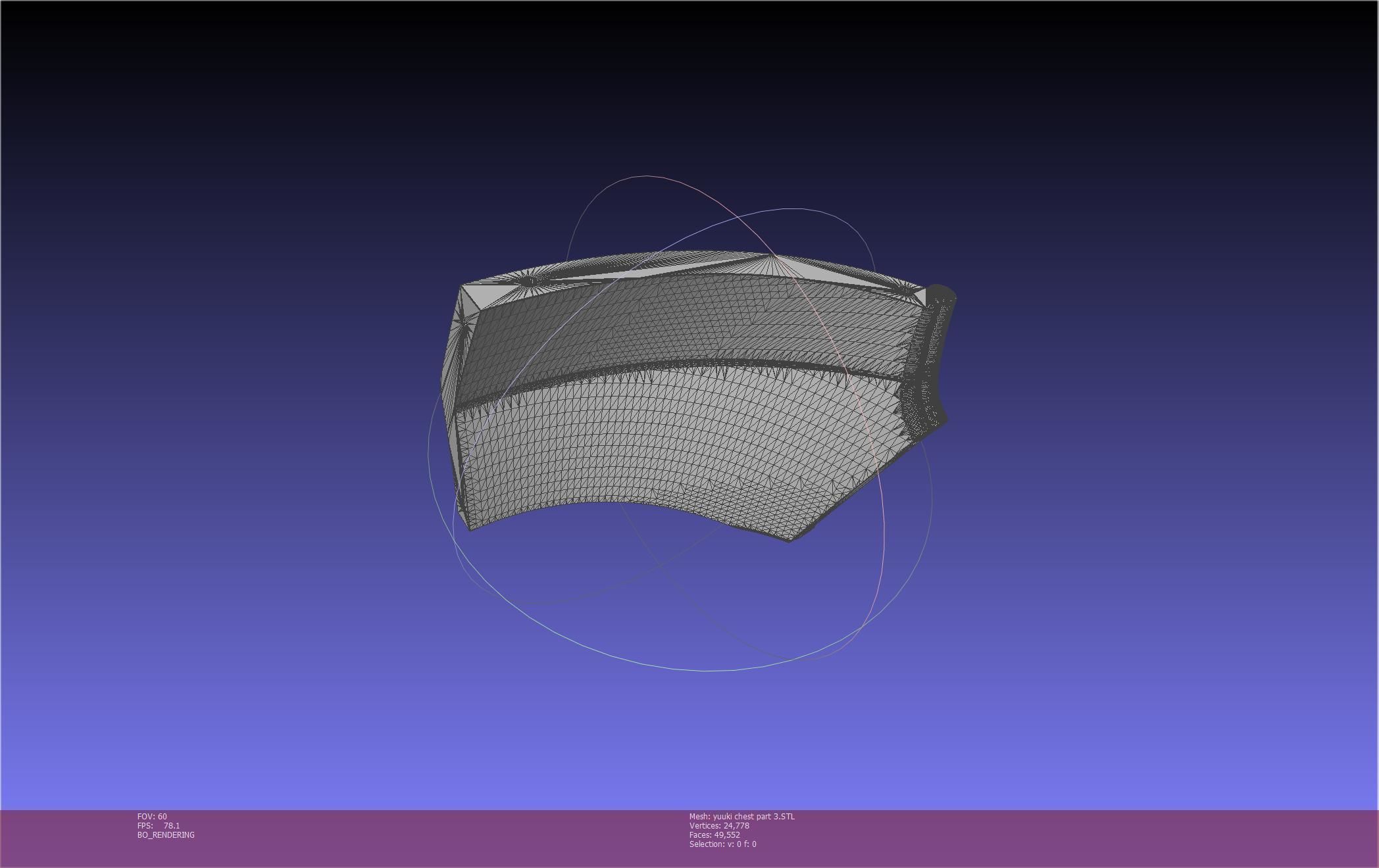Screen dimensions: 1379x868
Task: Click the 'FPS: 78.1' readout
Action: [x=159, y=825]
